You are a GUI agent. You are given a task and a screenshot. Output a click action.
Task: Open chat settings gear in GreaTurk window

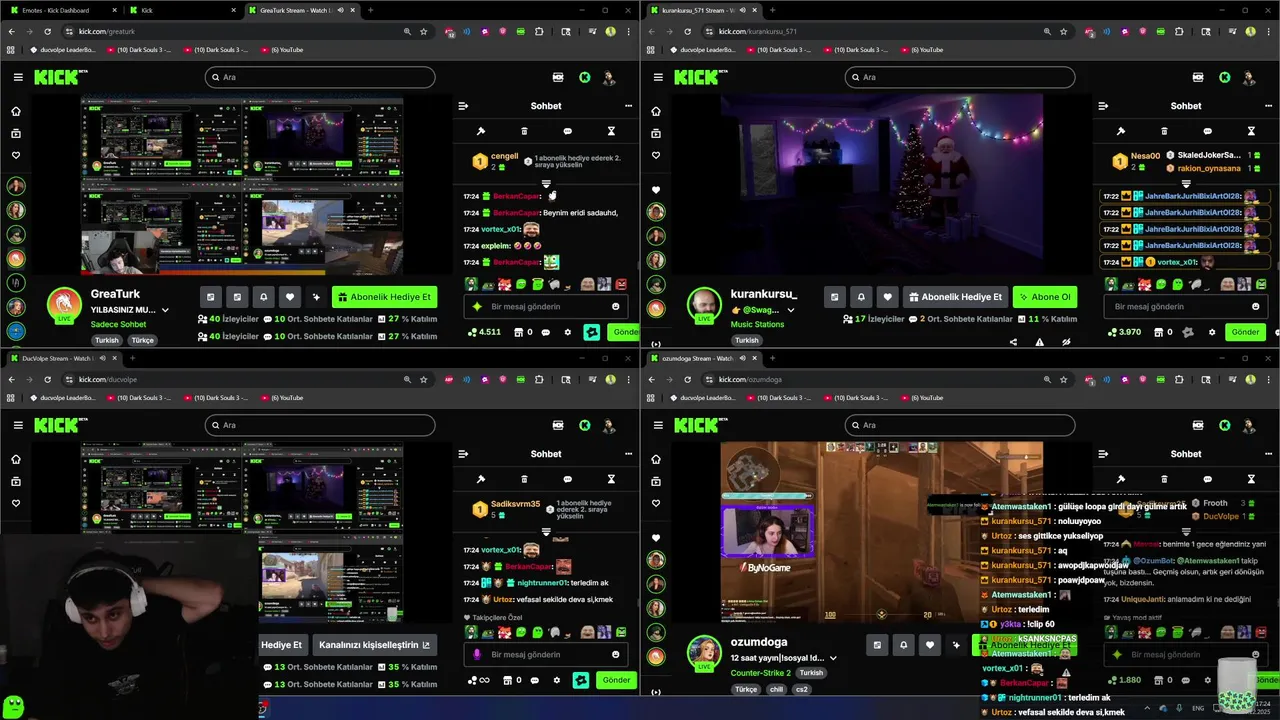tap(568, 332)
